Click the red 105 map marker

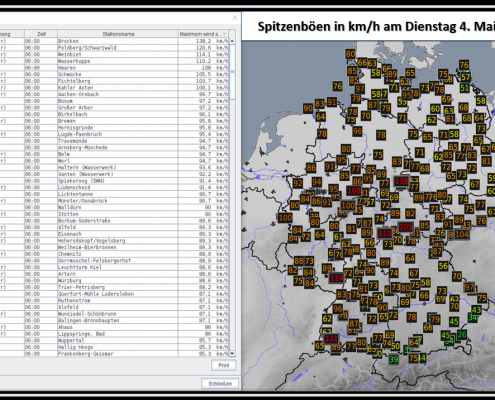406,227
